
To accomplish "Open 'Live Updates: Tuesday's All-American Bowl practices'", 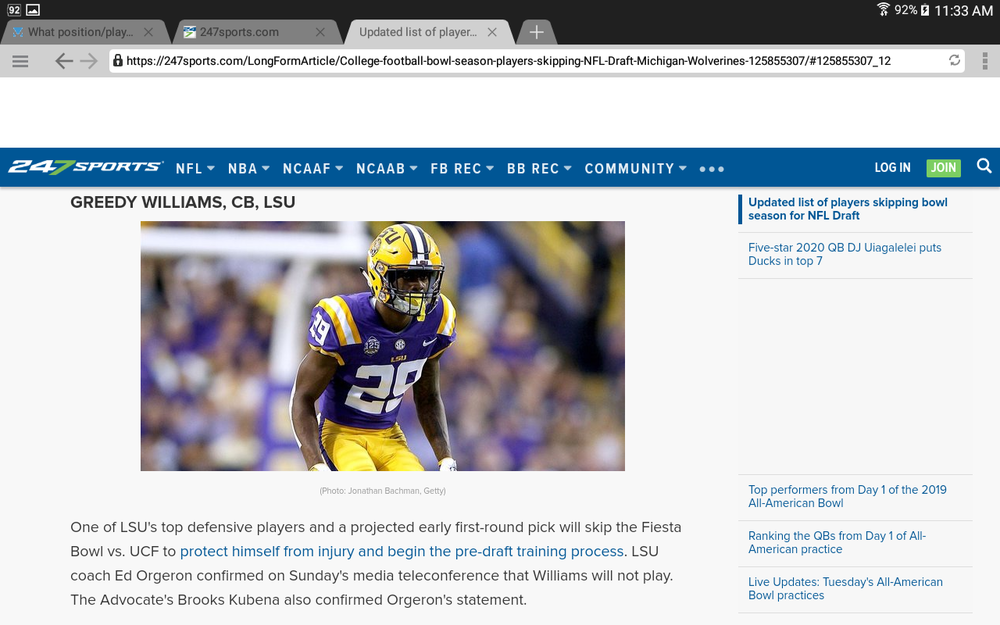I will coord(845,588).
